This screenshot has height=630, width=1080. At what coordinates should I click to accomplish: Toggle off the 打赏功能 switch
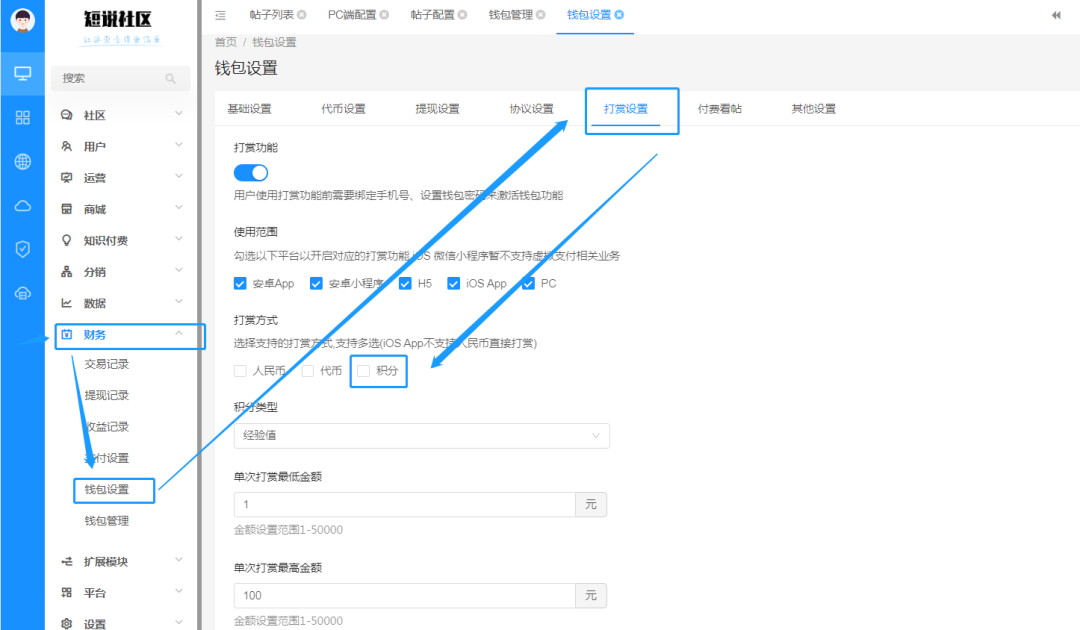point(250,172)
